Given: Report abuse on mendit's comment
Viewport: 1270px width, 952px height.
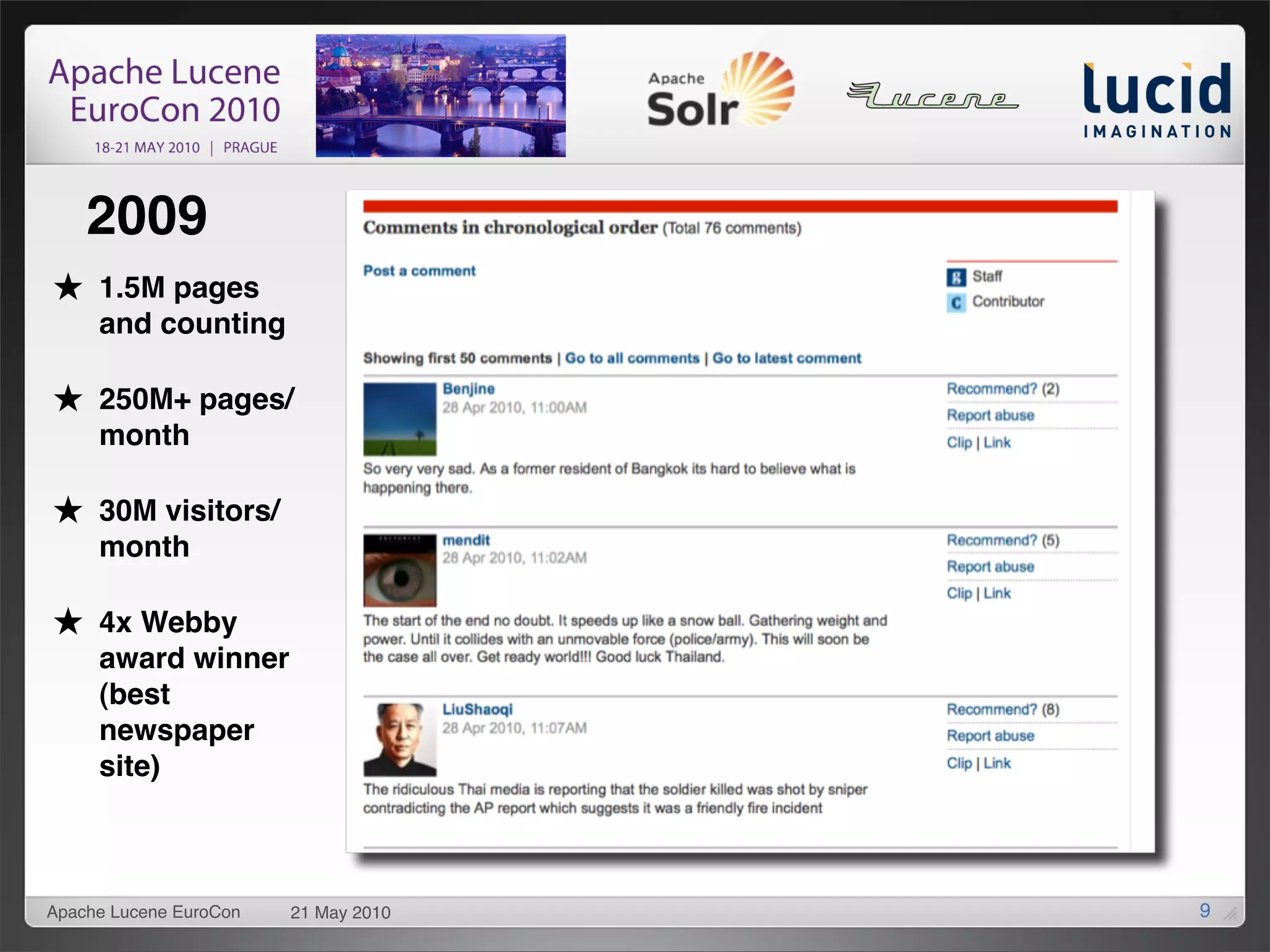Looking at the screenshot, I should point(990,566).
